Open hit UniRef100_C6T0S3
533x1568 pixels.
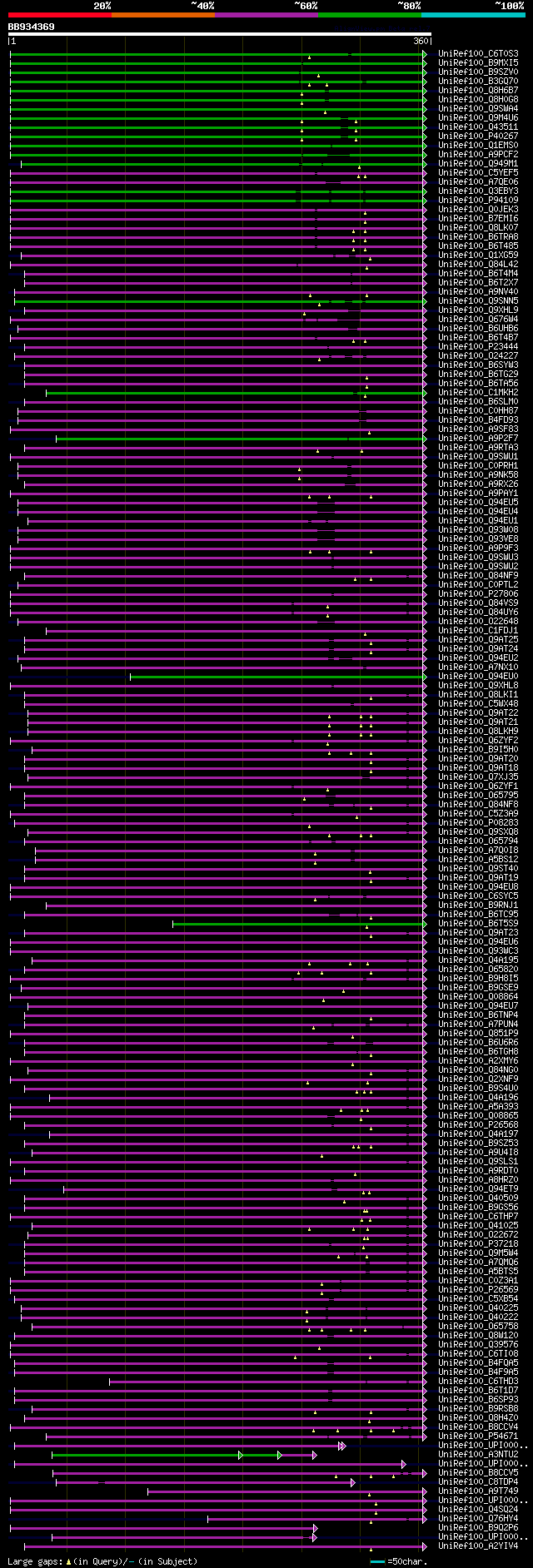pos(478,54)
